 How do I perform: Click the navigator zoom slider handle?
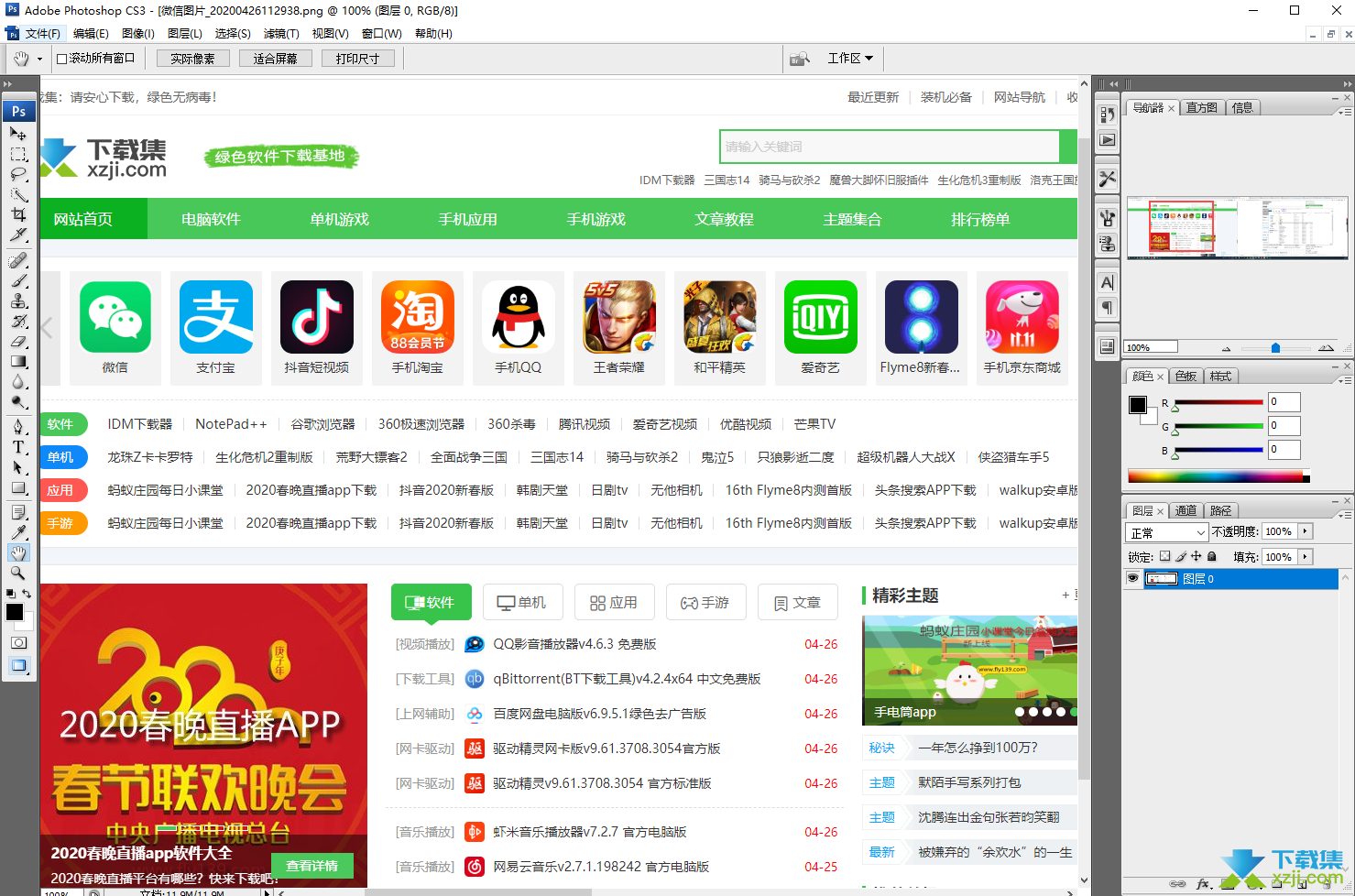point(1275,348)
